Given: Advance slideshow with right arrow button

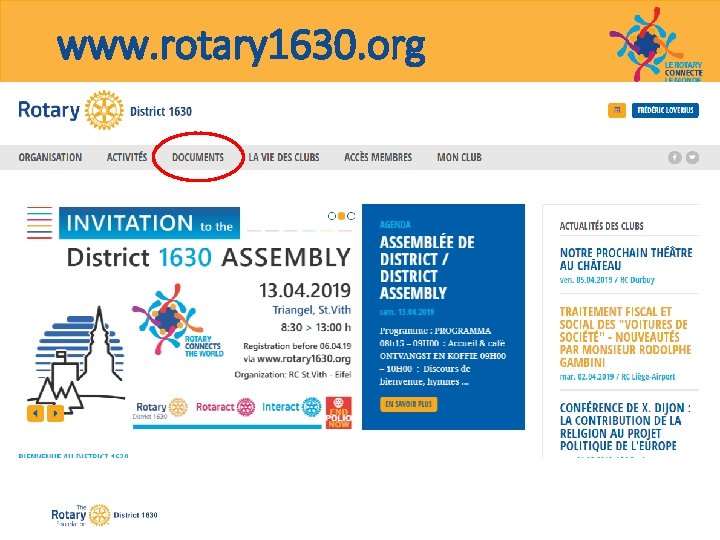Looking at the screenshot, I should coord(56,413).
